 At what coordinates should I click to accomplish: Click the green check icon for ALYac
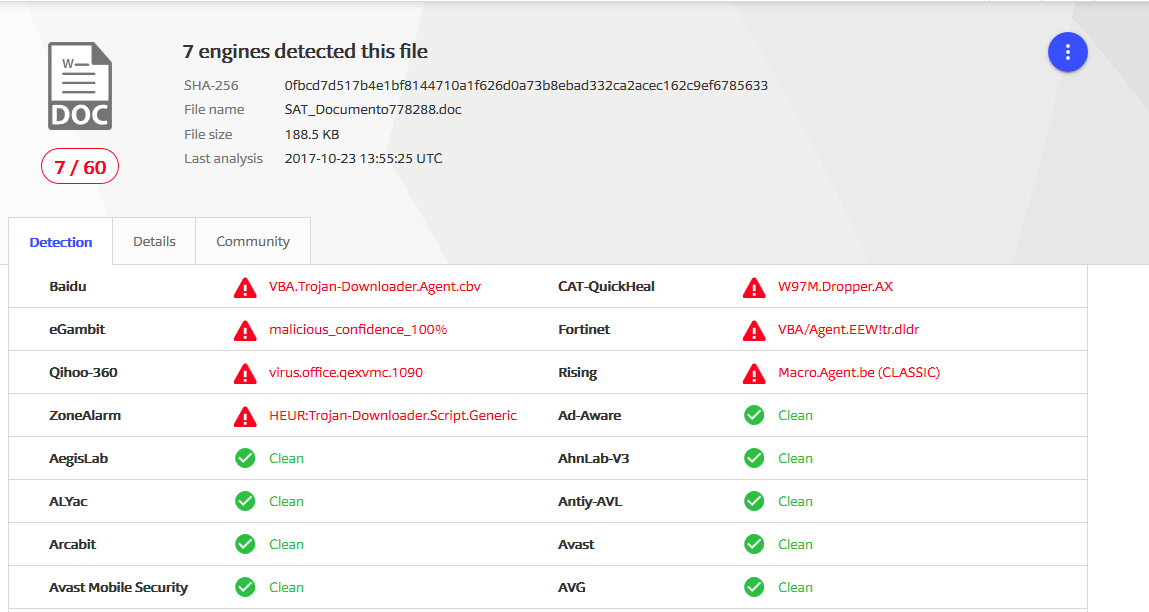point(245,501)
